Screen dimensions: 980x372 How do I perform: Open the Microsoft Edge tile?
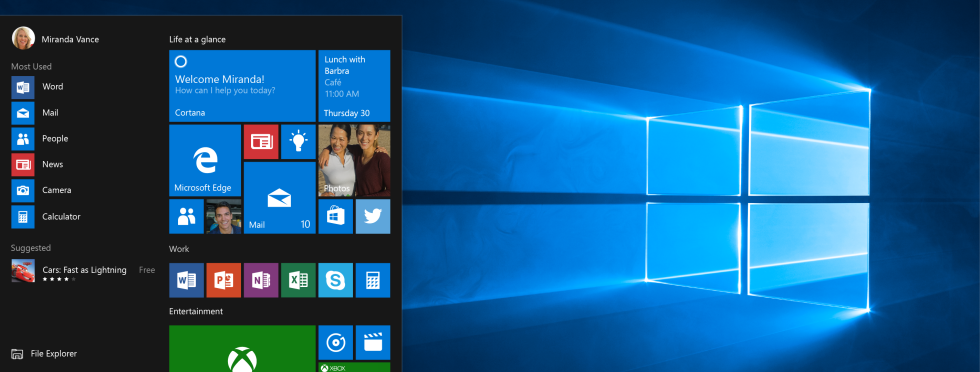(205, 160)
